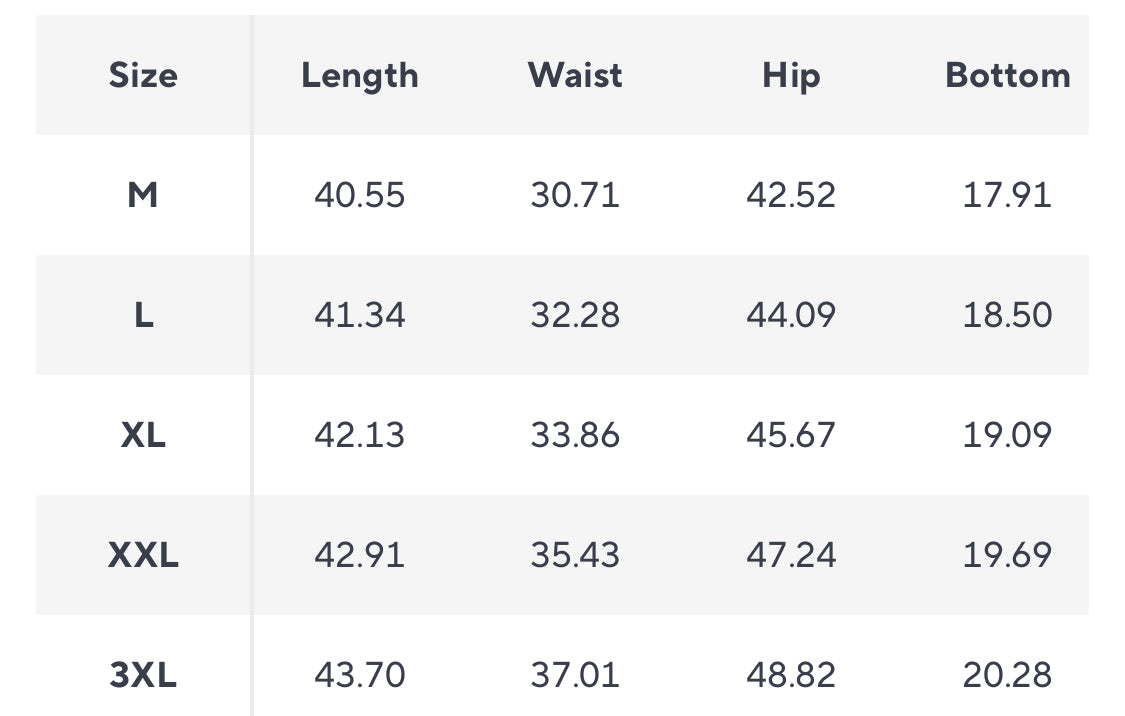Select the XL size row label
The width and height of the screenshot is (1125, 716).
click(x=143, y=435)
